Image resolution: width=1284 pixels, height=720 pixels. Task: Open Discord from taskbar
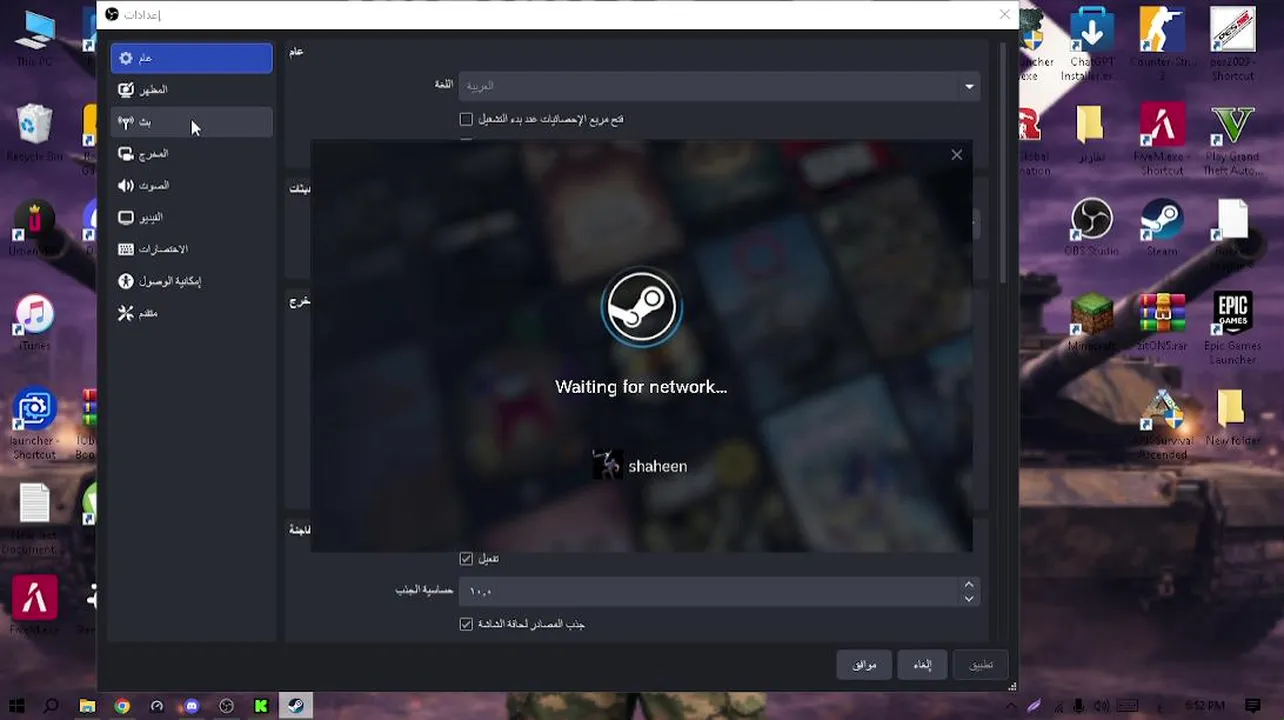(x=192, y=706)
